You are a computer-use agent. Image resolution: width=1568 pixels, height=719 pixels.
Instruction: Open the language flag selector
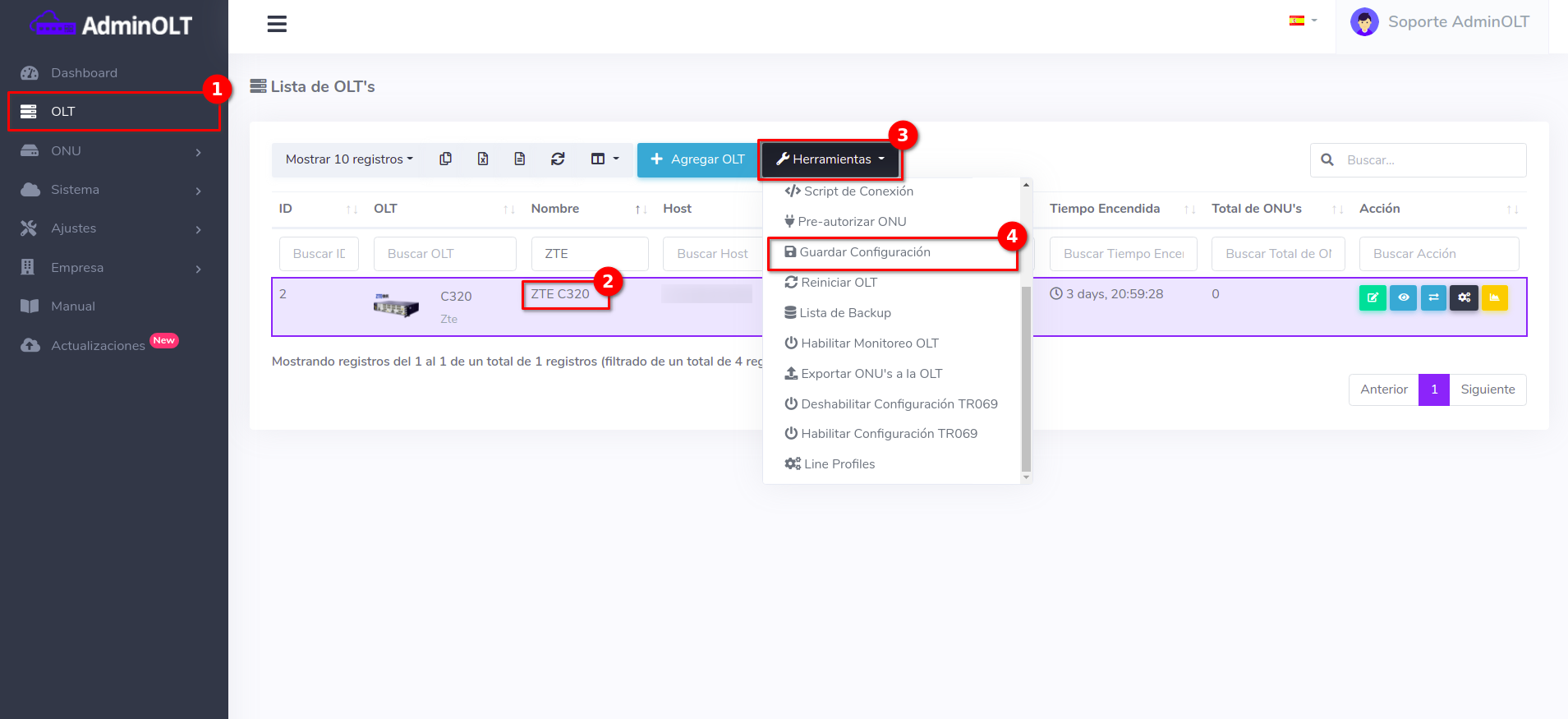(x=1302, y=21)
